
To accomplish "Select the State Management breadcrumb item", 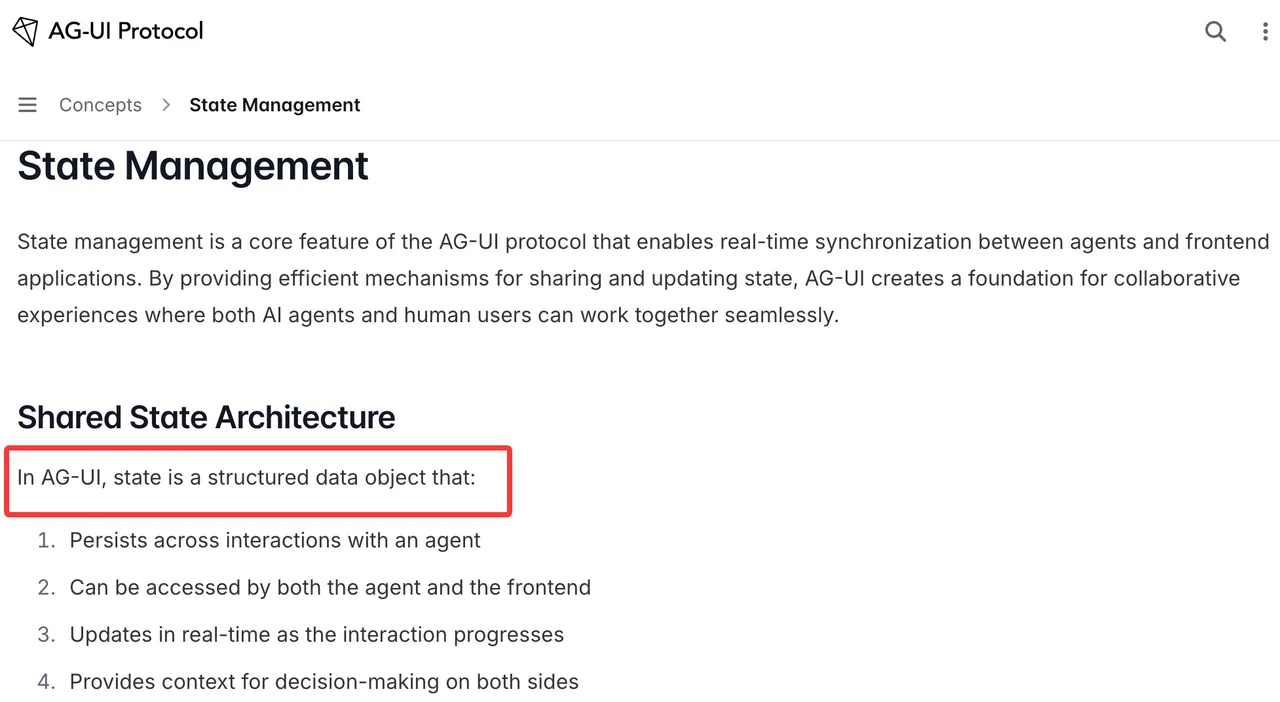I will (x=275, y=105).
